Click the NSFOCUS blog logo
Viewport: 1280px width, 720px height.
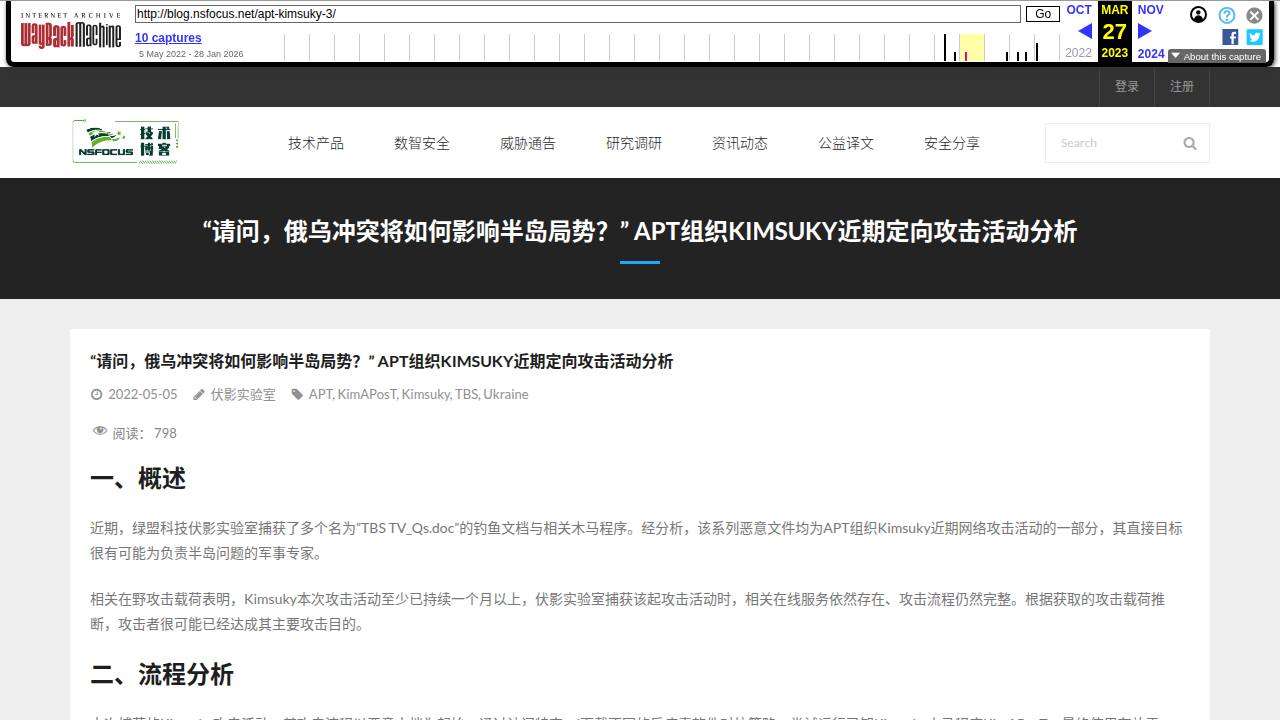126,142
